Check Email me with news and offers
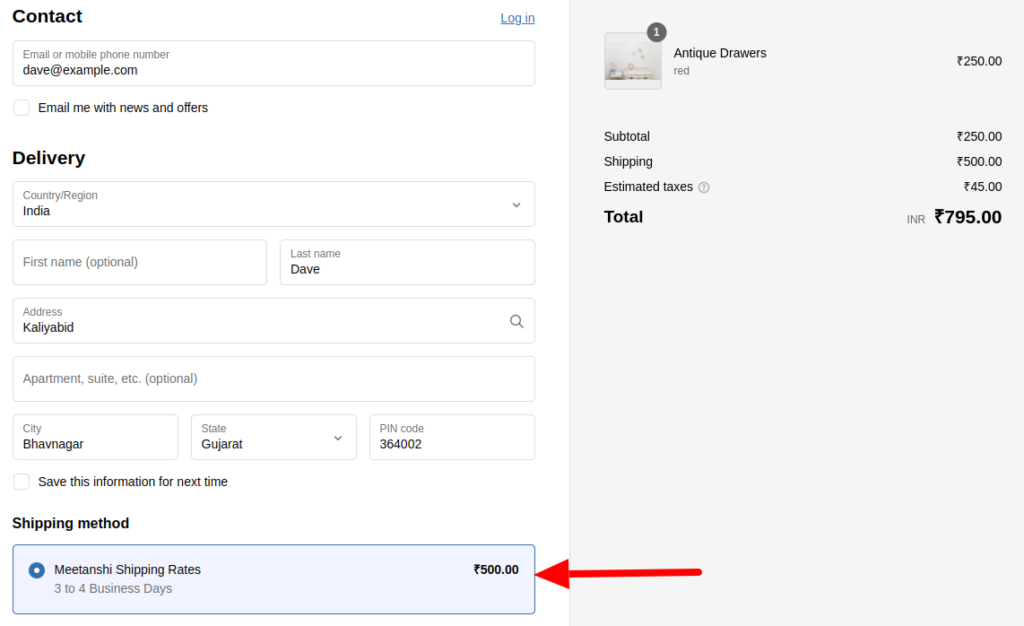Screen dimensions: 1024x626 (x=22, y=108)
